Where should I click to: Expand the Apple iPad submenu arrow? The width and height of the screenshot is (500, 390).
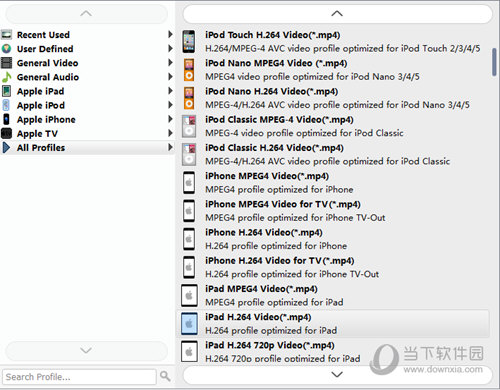coord(170,91)
